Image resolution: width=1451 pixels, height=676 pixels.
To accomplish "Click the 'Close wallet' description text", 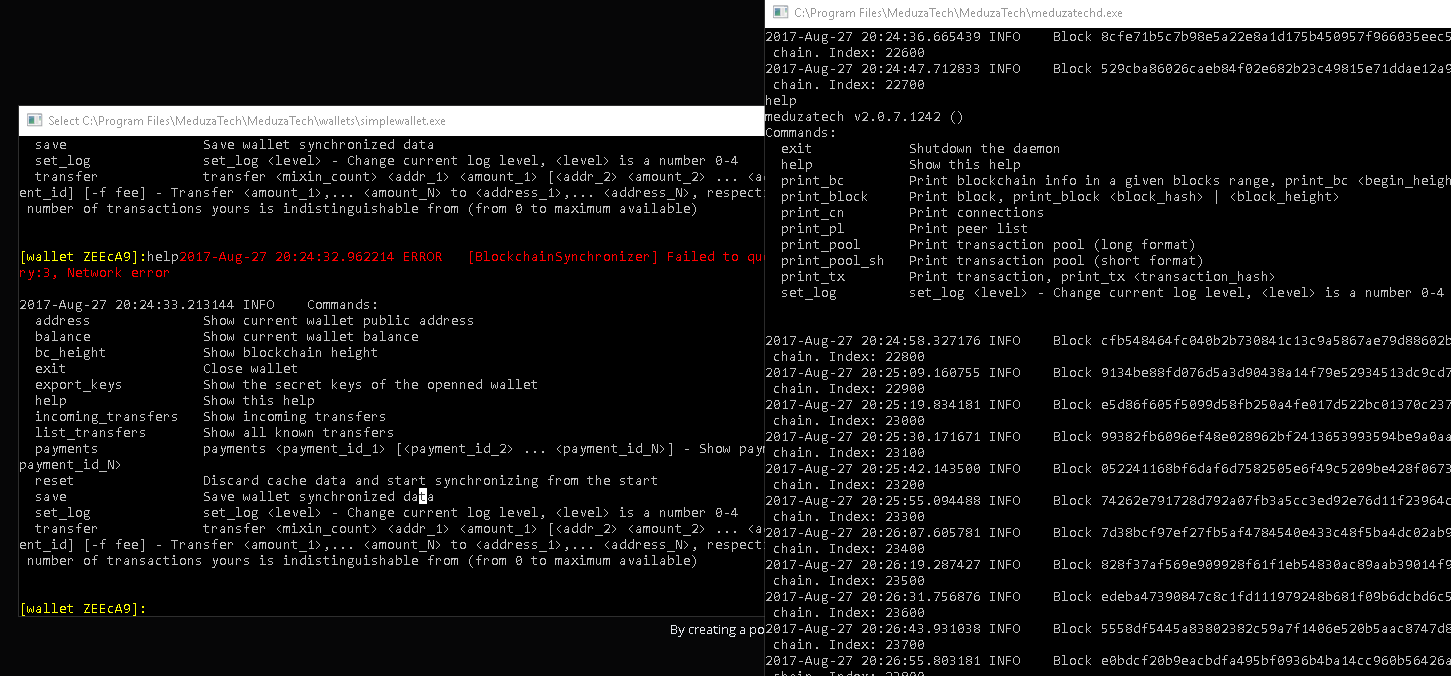I will point(250,369).
